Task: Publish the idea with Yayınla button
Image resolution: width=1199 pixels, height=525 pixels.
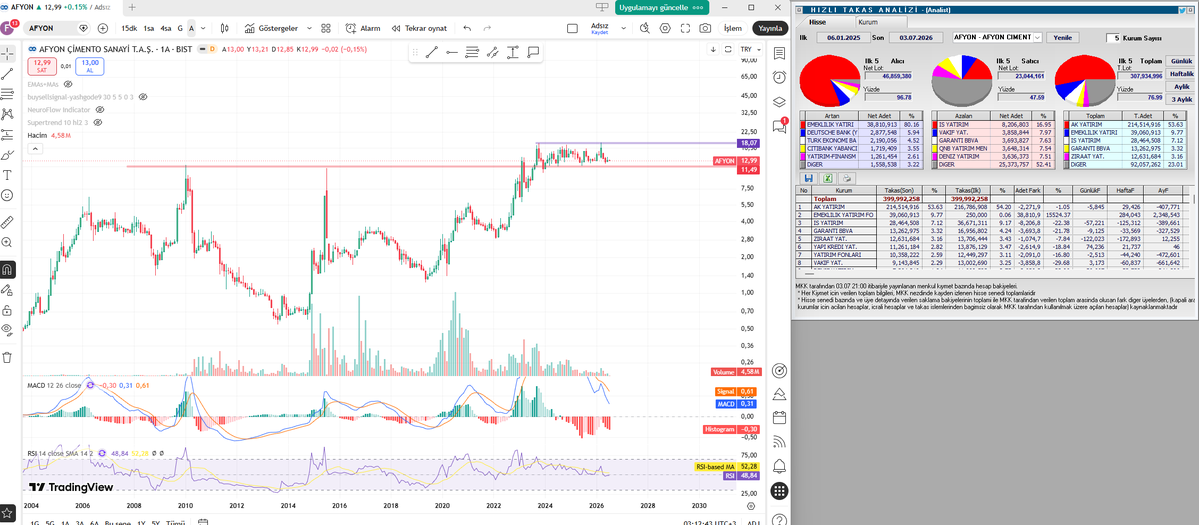Action: pyautogui.click(x=768, y=28)
